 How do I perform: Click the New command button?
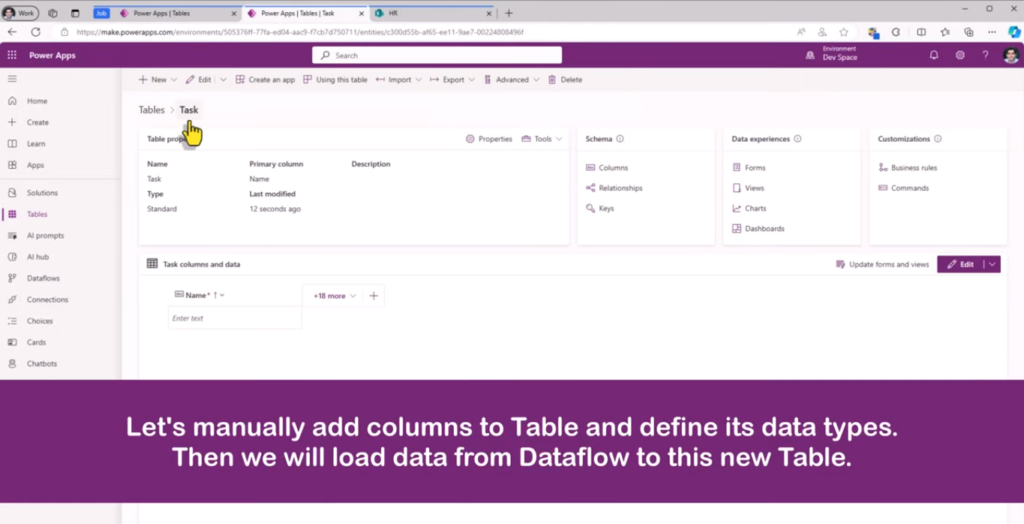pyautogui.click(x=152, y=80)
